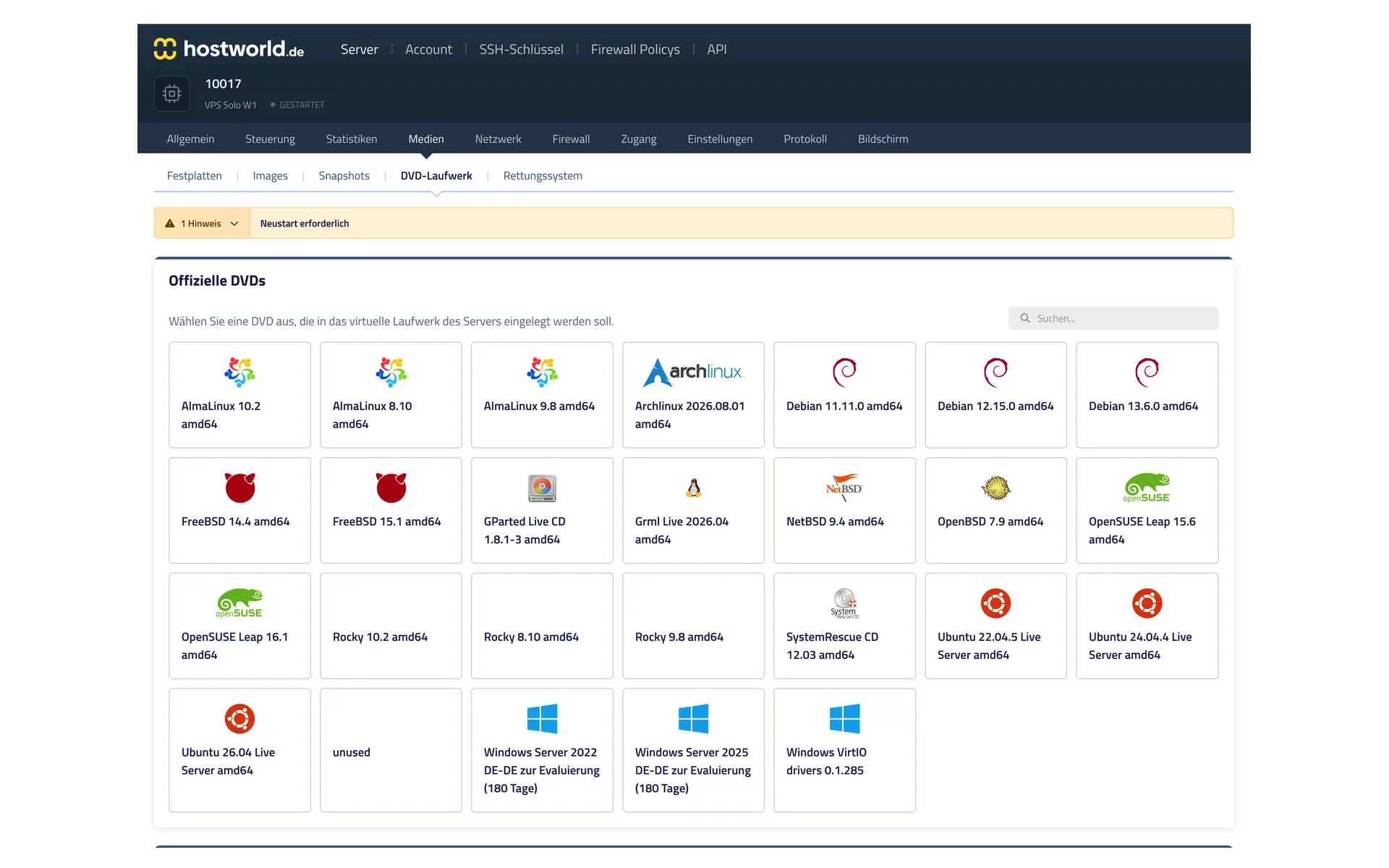Click the Ubuntu 26.04 logo icon

point(239,719)
